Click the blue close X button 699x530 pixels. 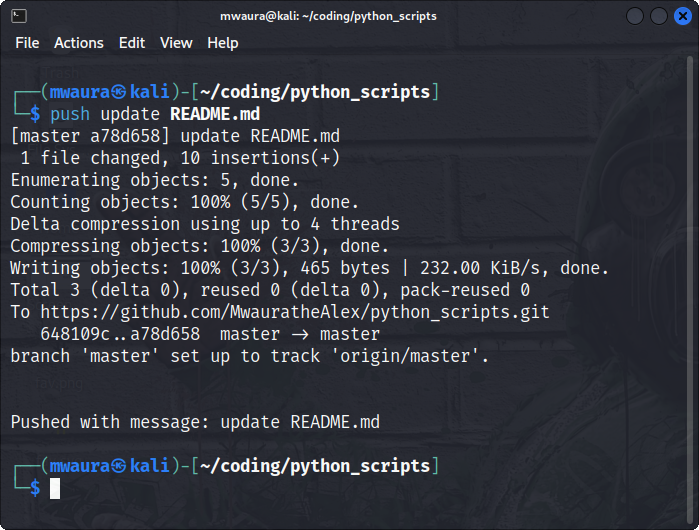[x=683, y=16]
